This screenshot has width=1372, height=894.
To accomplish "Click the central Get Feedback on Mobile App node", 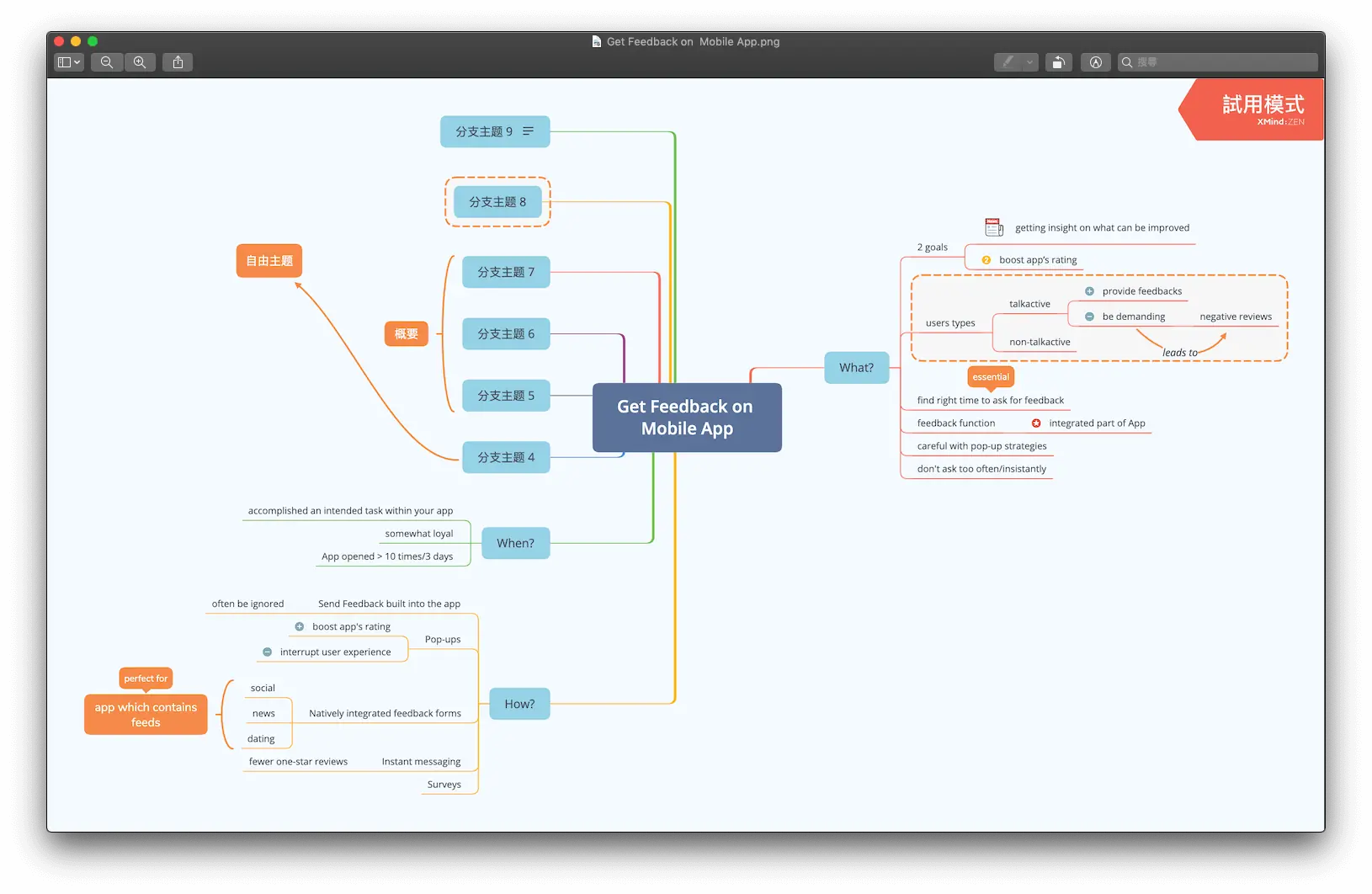I will tap(687, 418).
